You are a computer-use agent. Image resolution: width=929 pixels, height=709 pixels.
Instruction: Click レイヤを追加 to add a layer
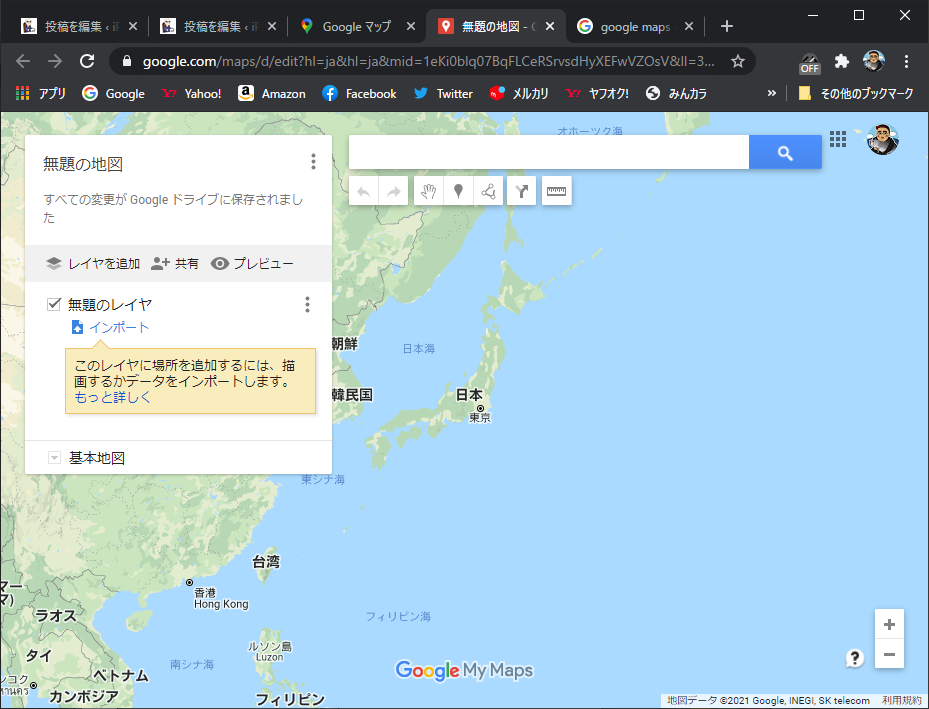click(x=93, y=264)
